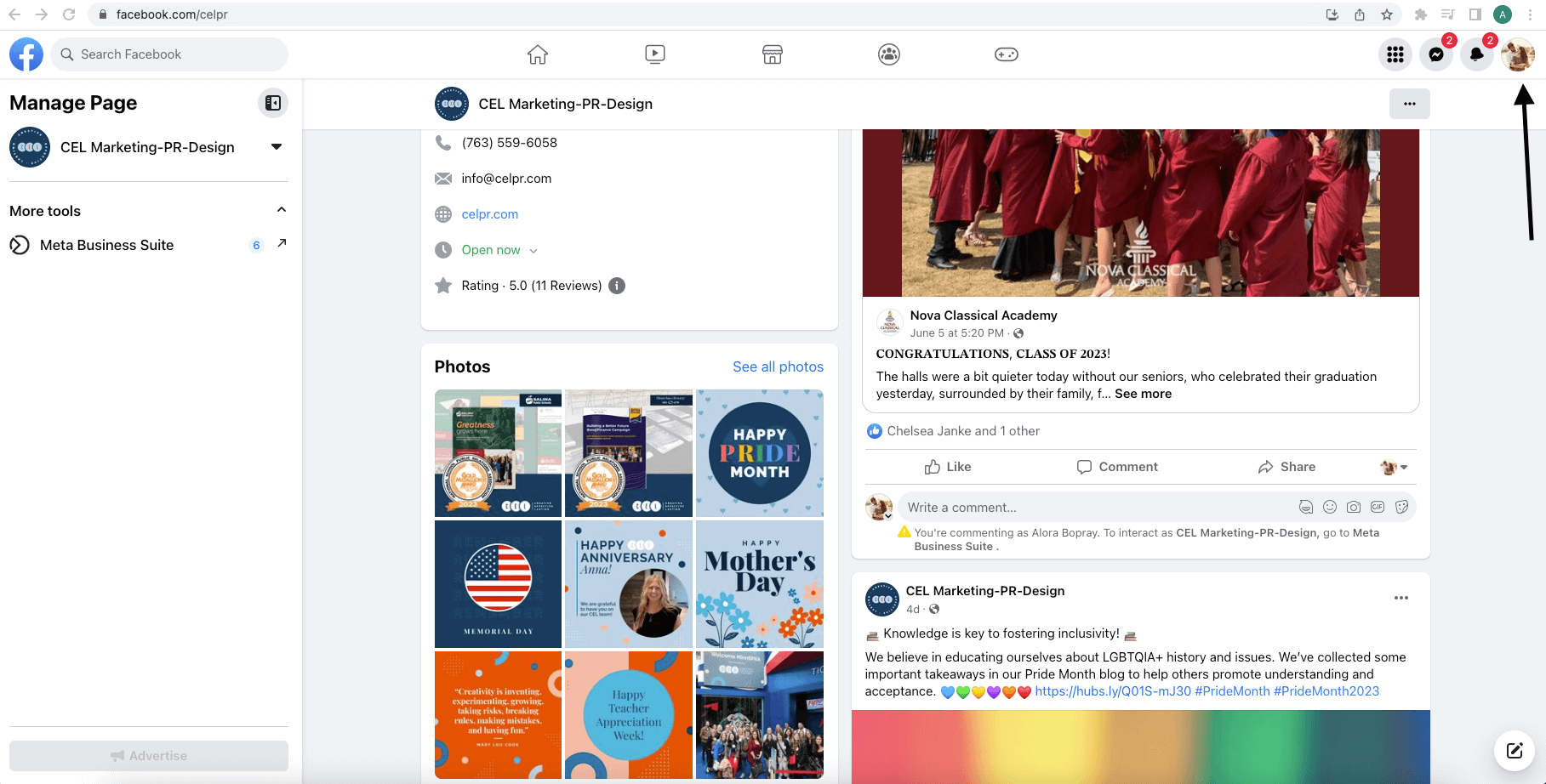Open the Memorial Day flag photo

498,584
